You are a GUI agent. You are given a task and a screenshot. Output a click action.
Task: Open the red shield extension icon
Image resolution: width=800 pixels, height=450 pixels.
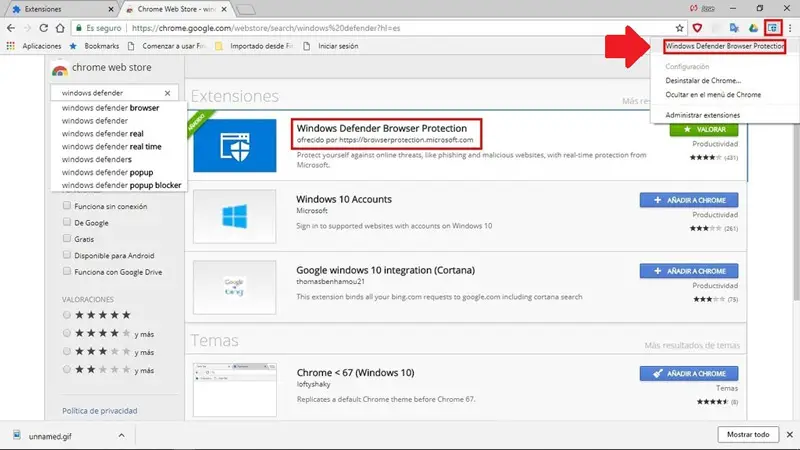(697, 28)
